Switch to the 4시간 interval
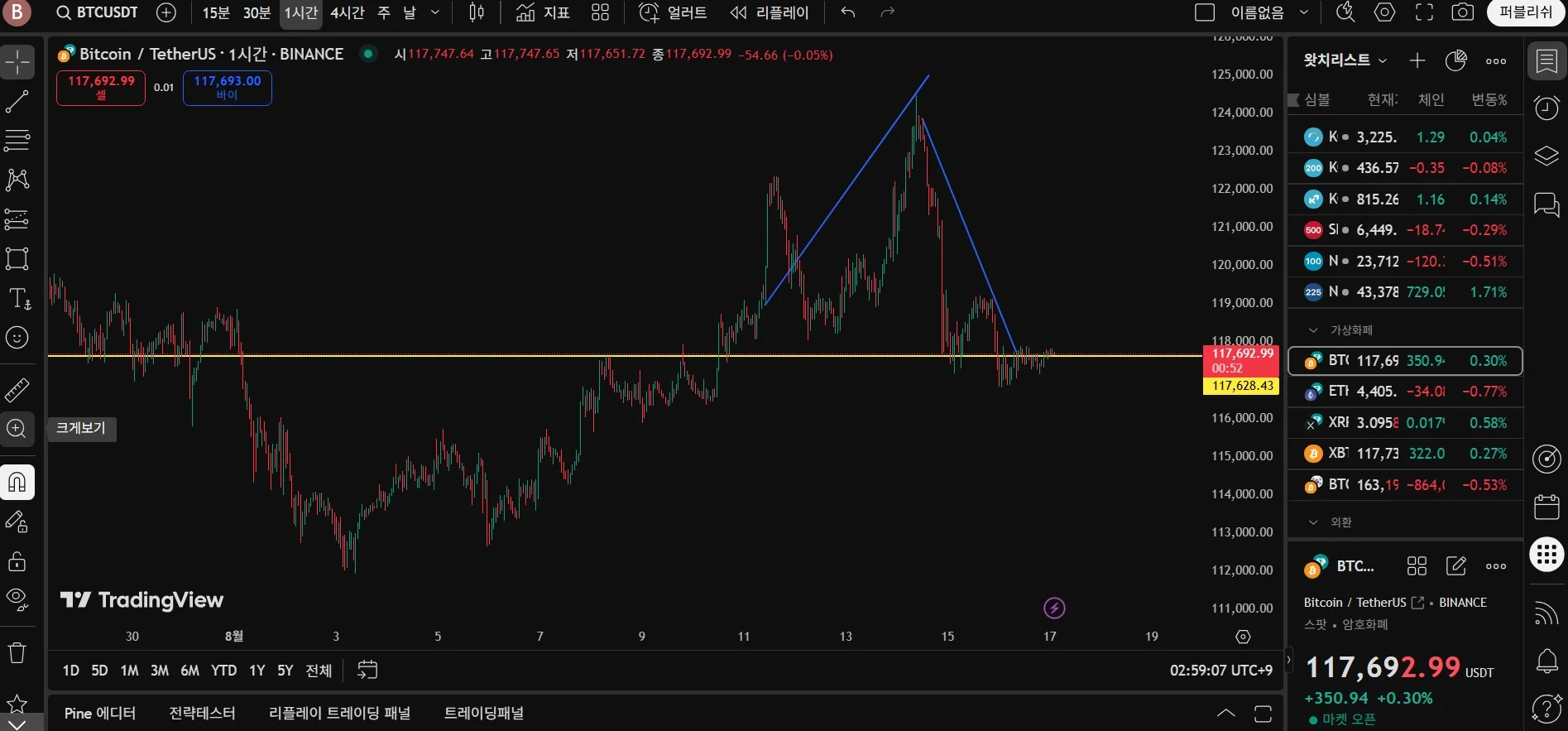 point(348,12)
